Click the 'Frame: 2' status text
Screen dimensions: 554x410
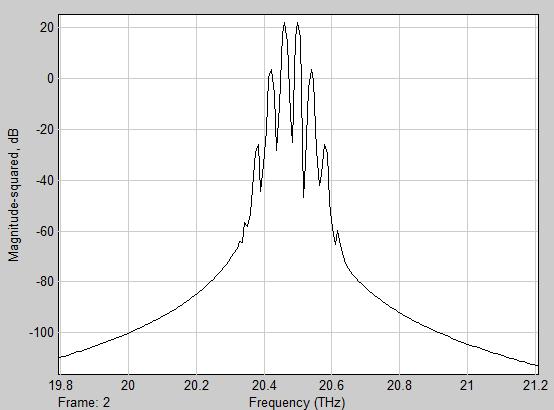click(x=84, y=402)
